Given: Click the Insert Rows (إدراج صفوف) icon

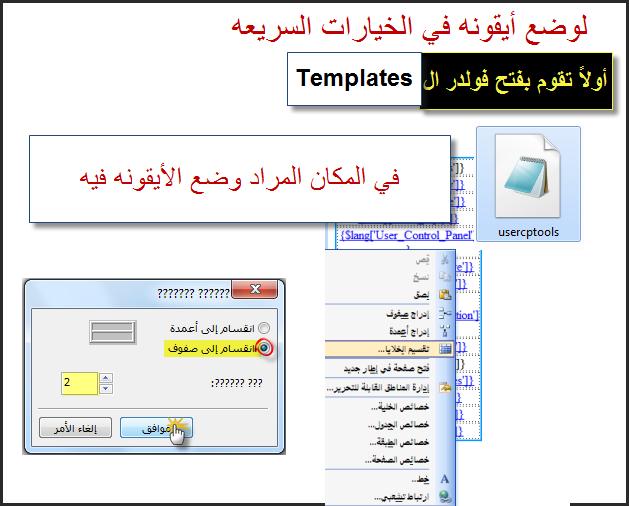Looking at the screenshot, I should [x=445, y=313].
